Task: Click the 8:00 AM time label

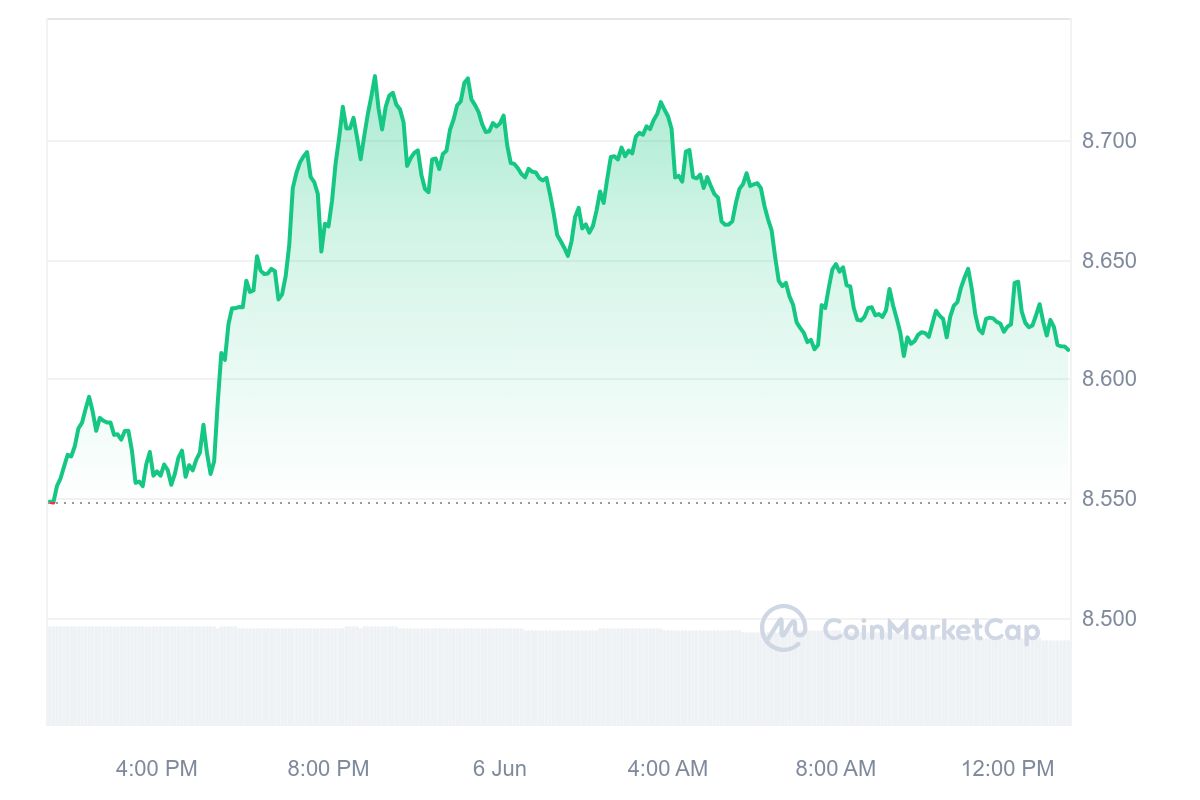Action: pyautogui.click(x=835, y=769)
